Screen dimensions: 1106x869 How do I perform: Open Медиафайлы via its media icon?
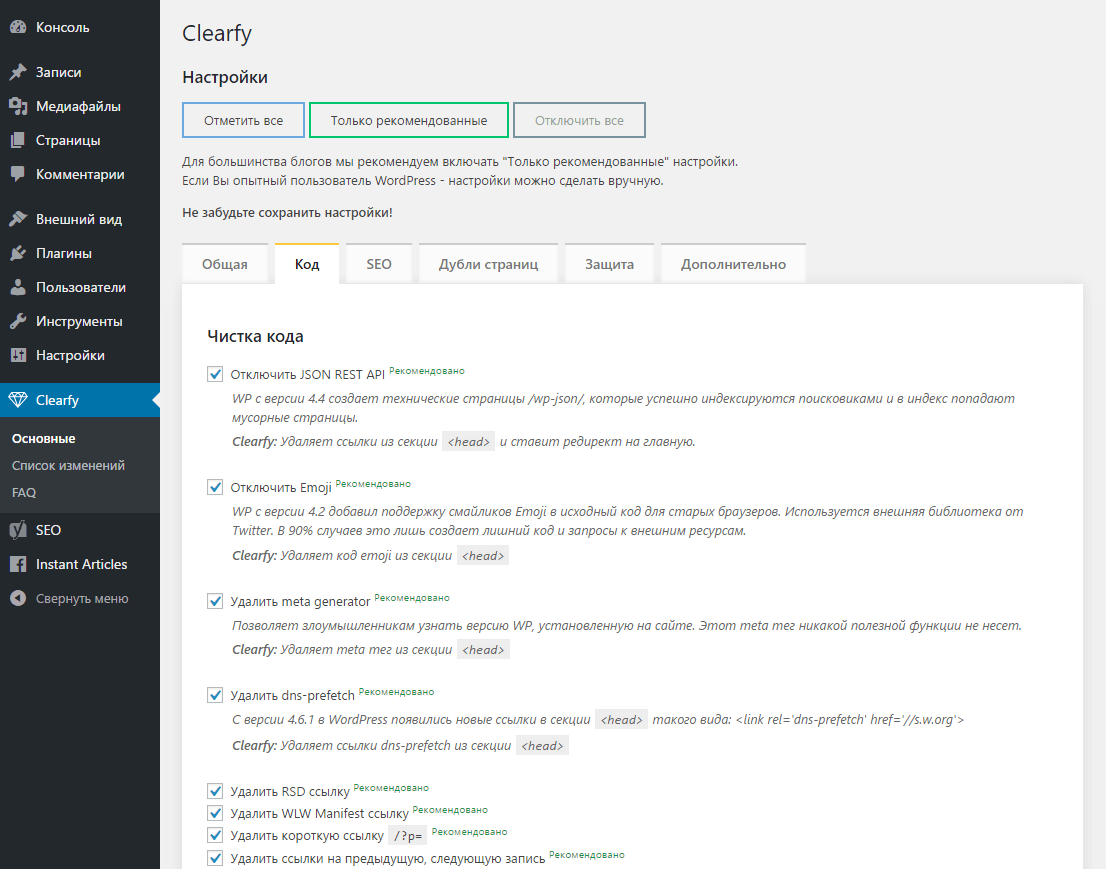pos(18,107)
